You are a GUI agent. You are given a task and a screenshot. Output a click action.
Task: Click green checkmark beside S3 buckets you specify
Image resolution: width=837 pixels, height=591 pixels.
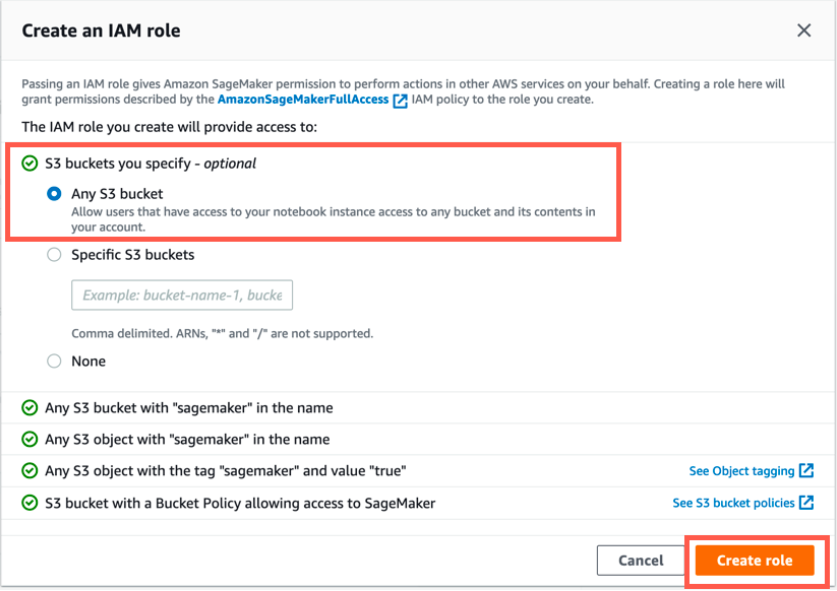(x=30, y=163)
